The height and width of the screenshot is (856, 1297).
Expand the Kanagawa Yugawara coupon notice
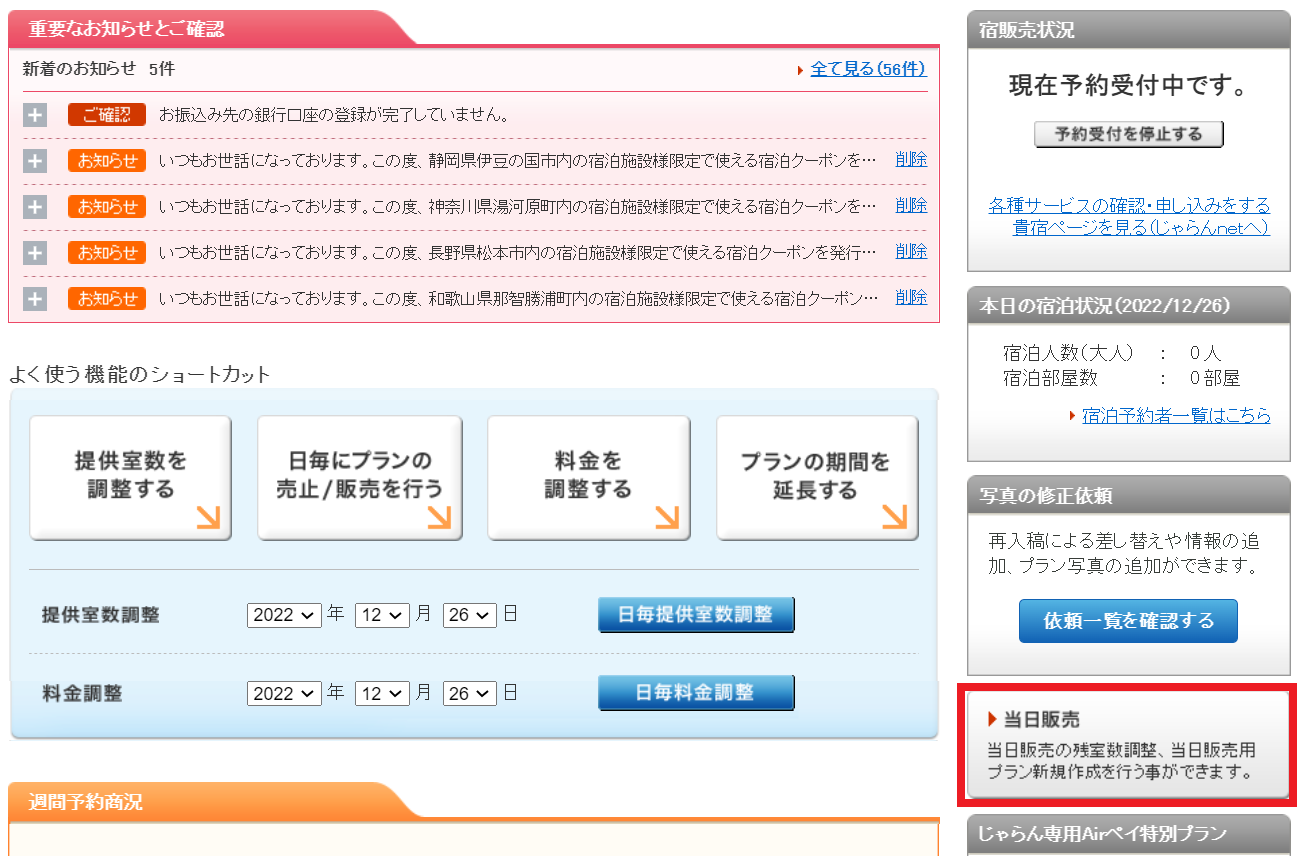pyautogui.click(x=35, y=207)
